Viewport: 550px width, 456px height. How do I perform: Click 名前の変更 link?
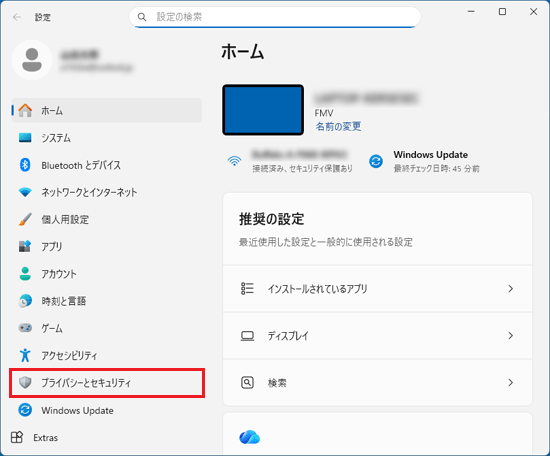tap(338, 126)
